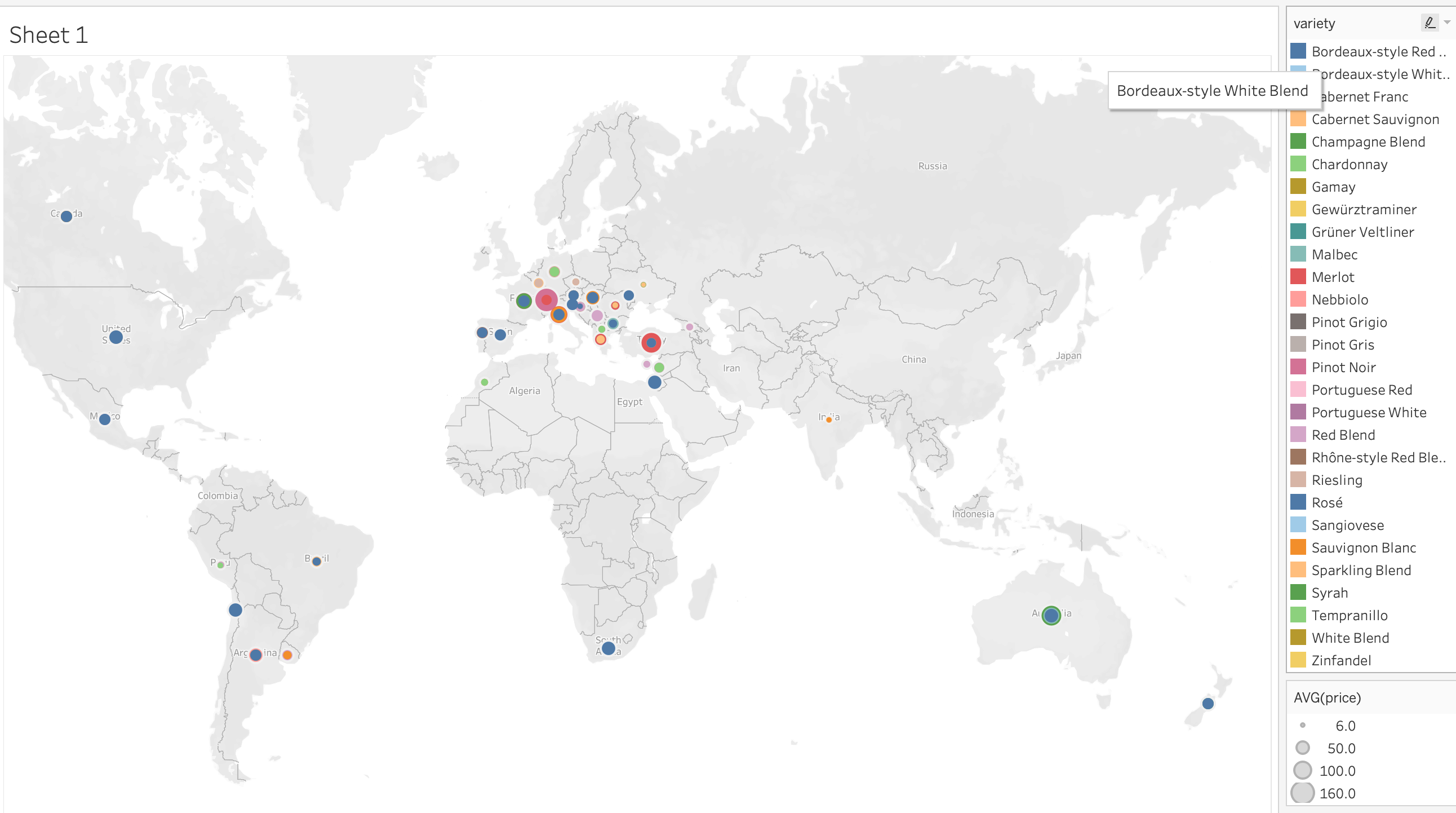The image size is (1456, 813).
Task: Click the Bordeaux-style Red Blend color swatch
Action: click(1298, 51)
